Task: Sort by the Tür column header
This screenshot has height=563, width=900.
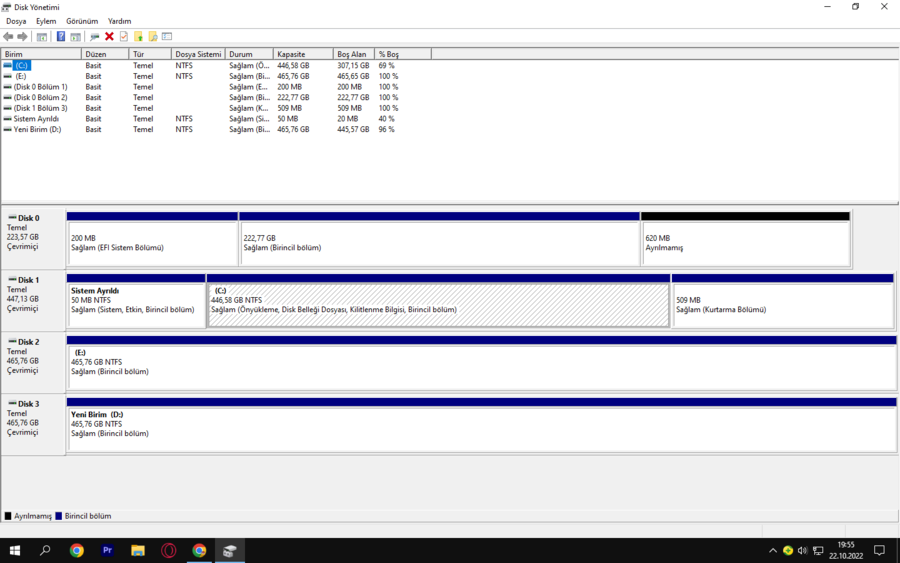Action: click(150, 54)
